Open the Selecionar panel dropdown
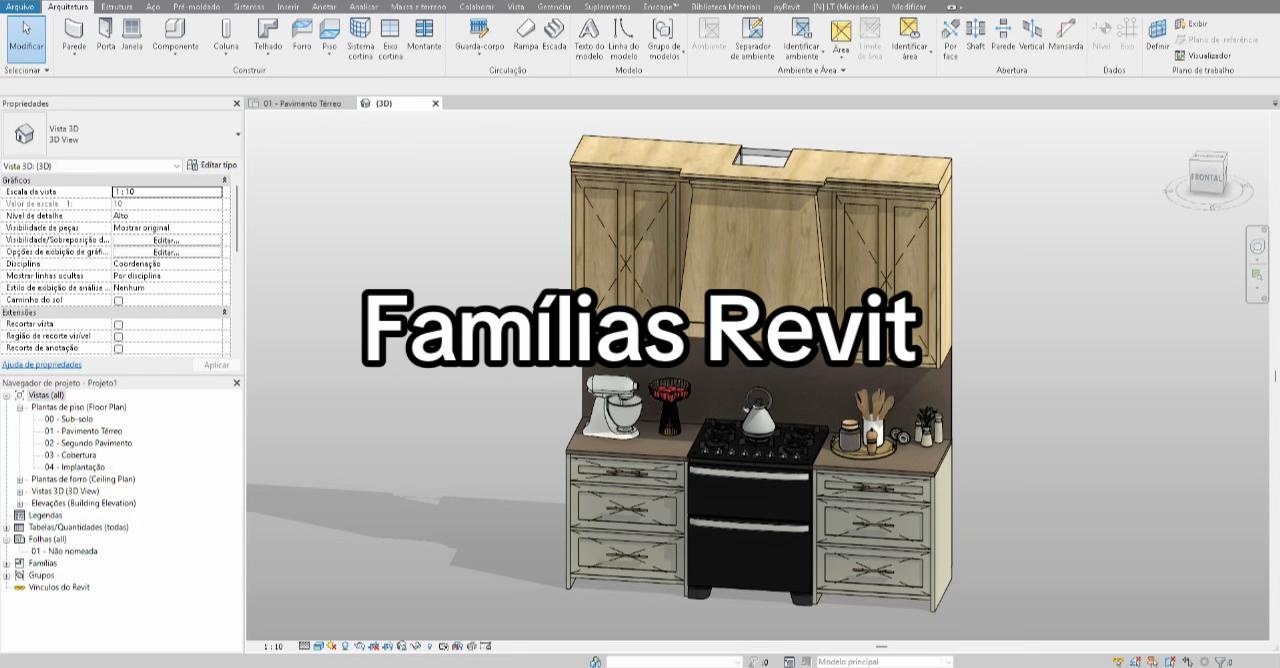The width and height of the screenshot is (1280, 668). click(x=27, y=70)
